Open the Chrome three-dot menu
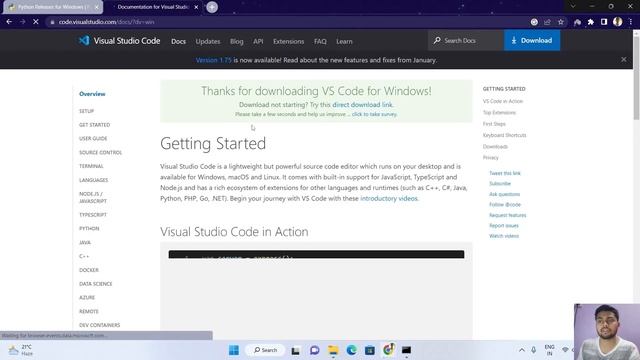The image size is (640, 360). [x=631, y=22]
